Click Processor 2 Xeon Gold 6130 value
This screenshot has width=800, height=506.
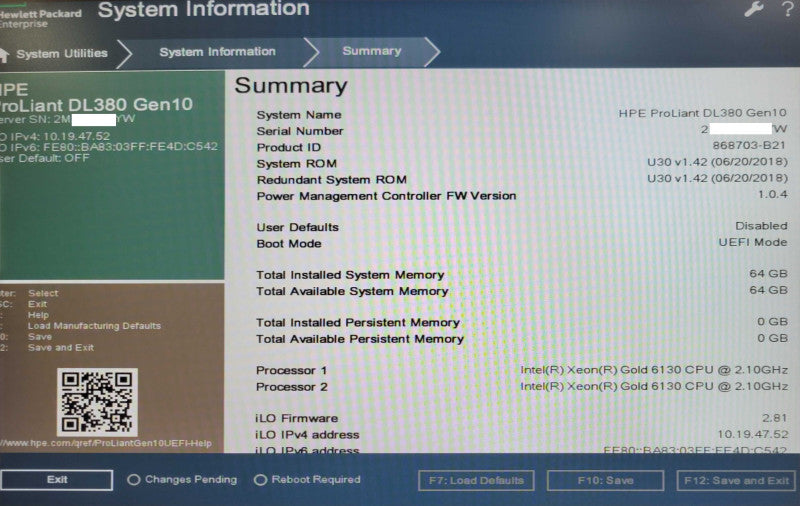[654, 386]
